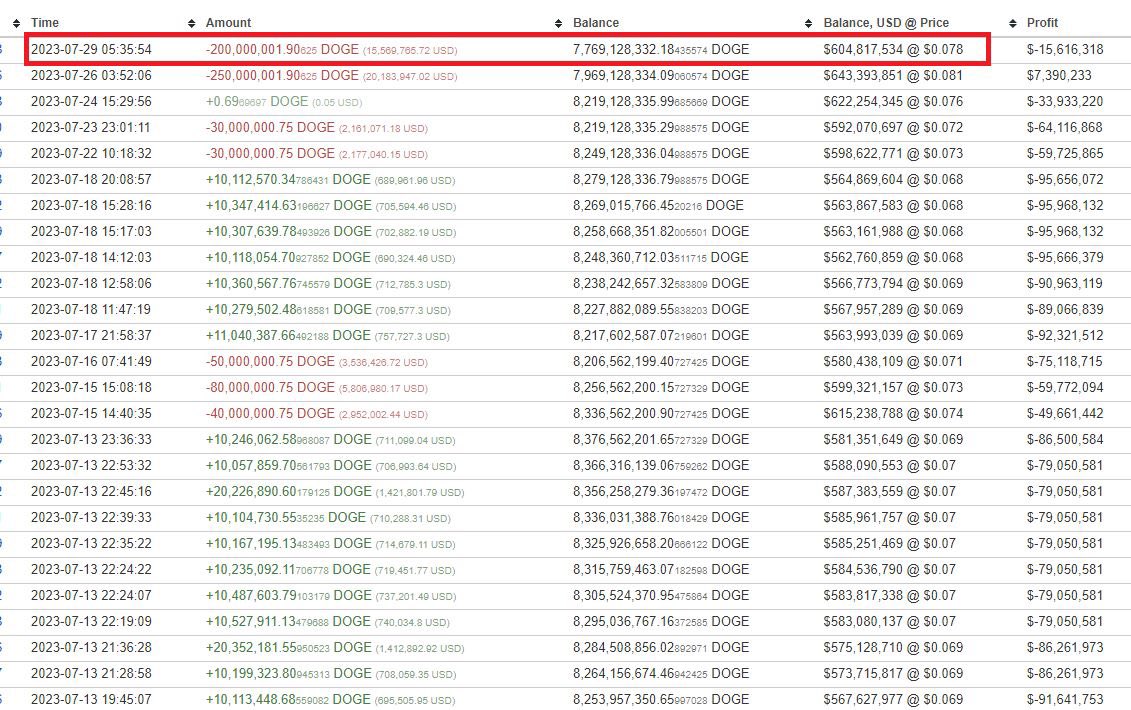Click the Balance, USD @ Price header
This screenshot has height=710, width=1131.
886,23
